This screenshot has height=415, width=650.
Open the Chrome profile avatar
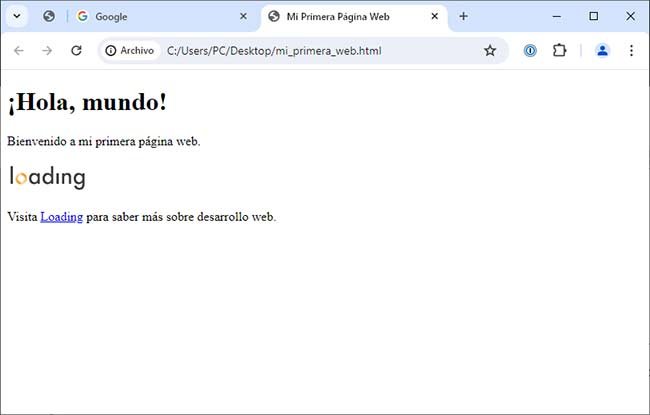point(602,50)
